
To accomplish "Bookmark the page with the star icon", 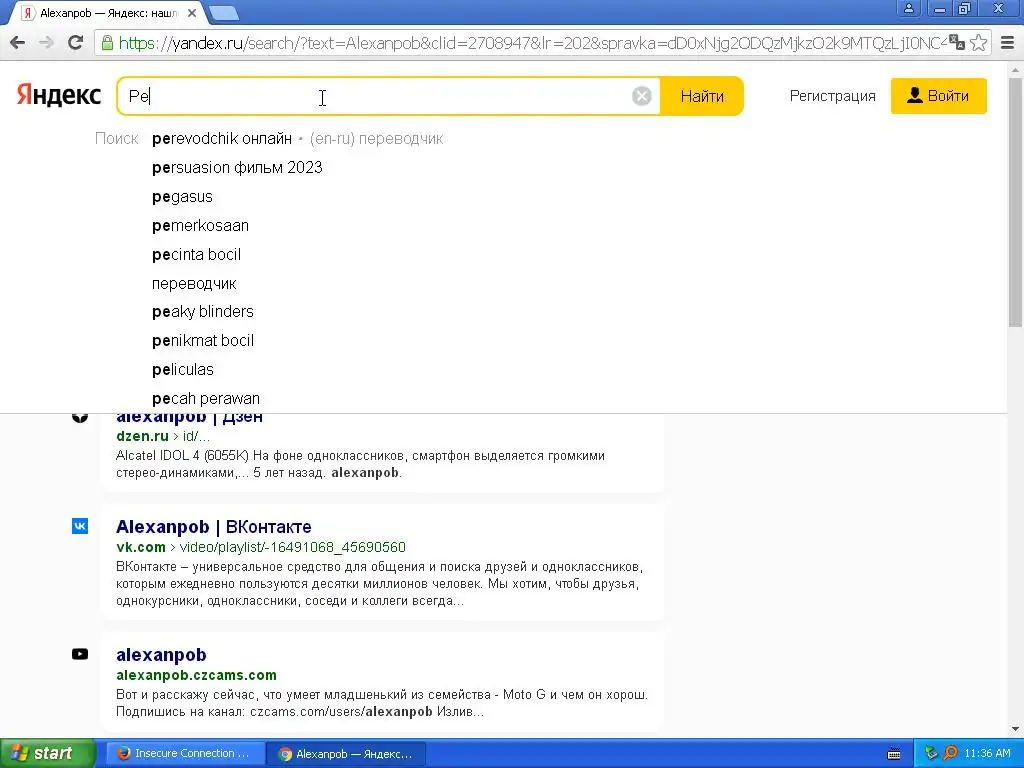I will [x=978, y=43].
